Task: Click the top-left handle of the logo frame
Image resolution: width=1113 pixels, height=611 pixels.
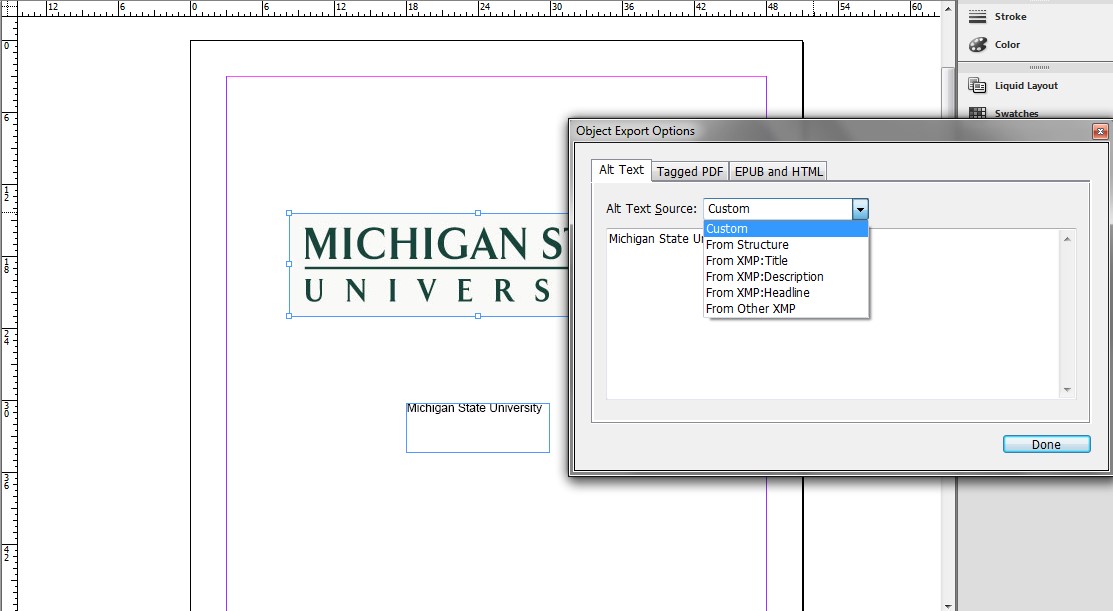Action: click(289, 213)
